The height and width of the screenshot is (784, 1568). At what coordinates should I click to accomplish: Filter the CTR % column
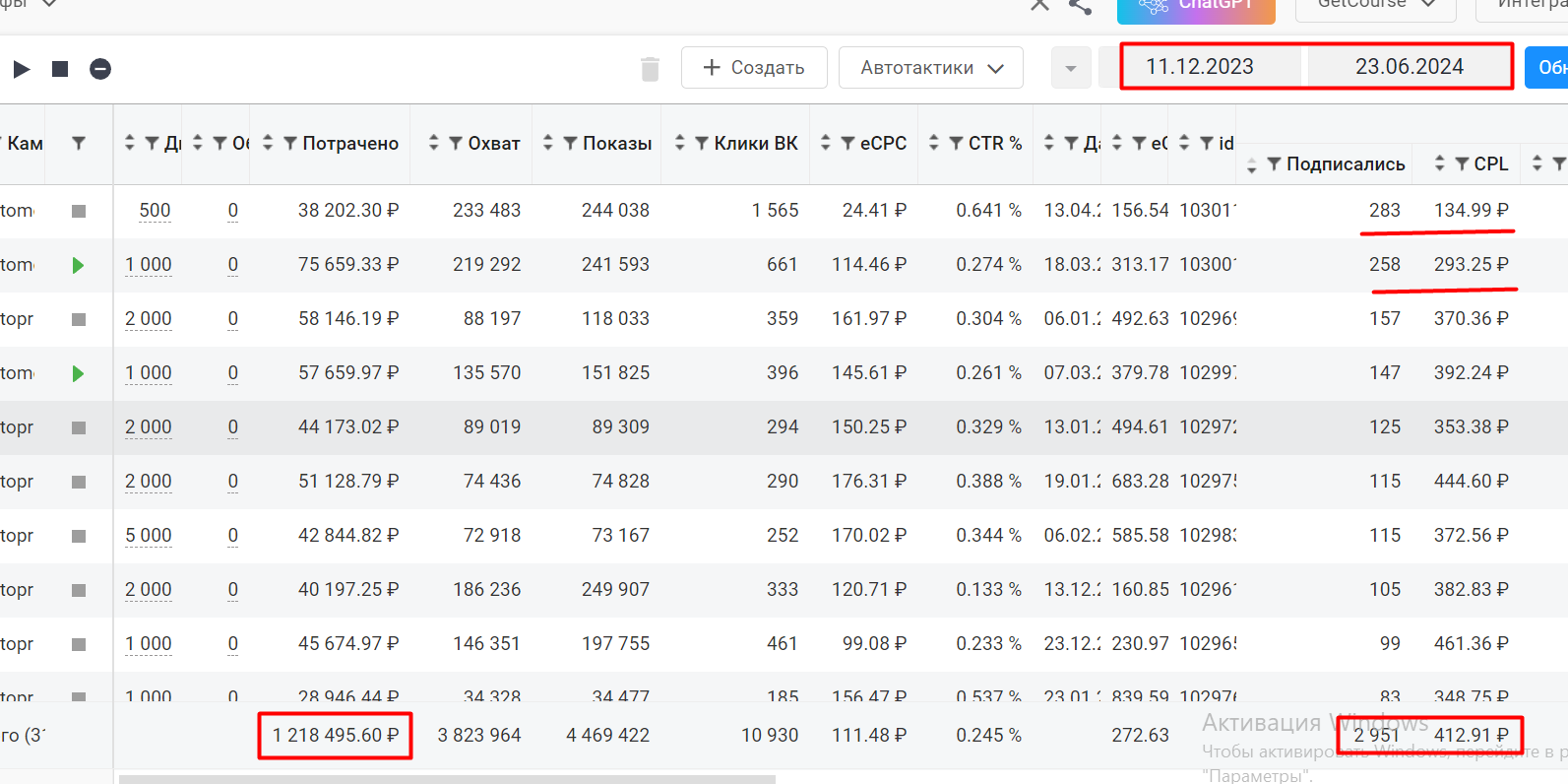[956, 144]
